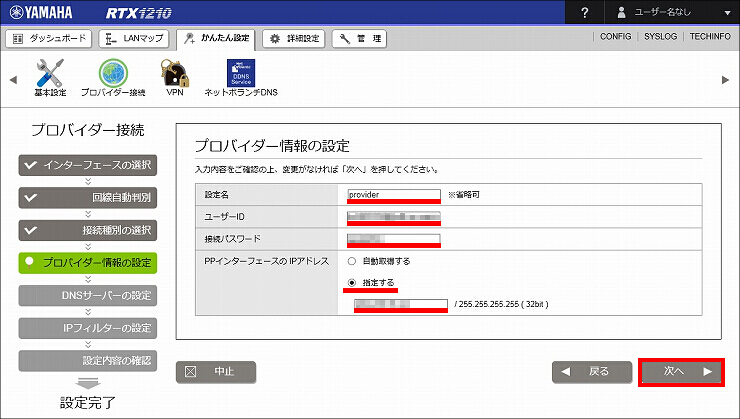740x419 pixels.
Task: Click the RTX1210 model logo
Action: coord(139,13)
